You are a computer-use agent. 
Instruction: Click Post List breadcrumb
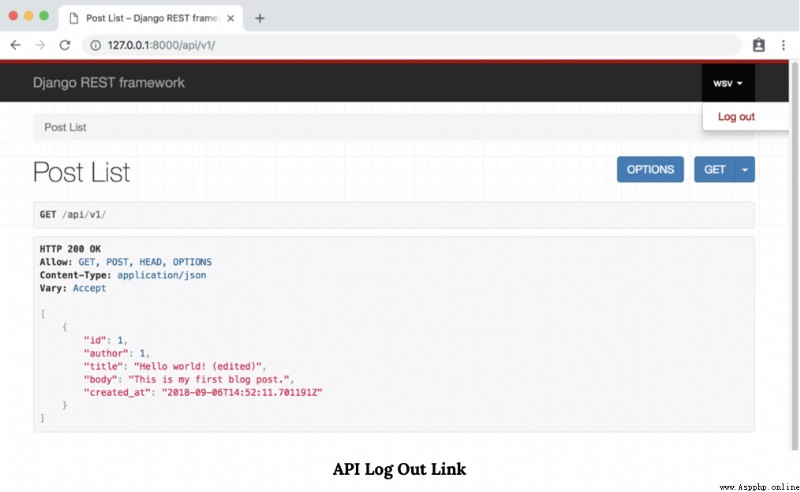pyautogui.click(x=65, y=127)
